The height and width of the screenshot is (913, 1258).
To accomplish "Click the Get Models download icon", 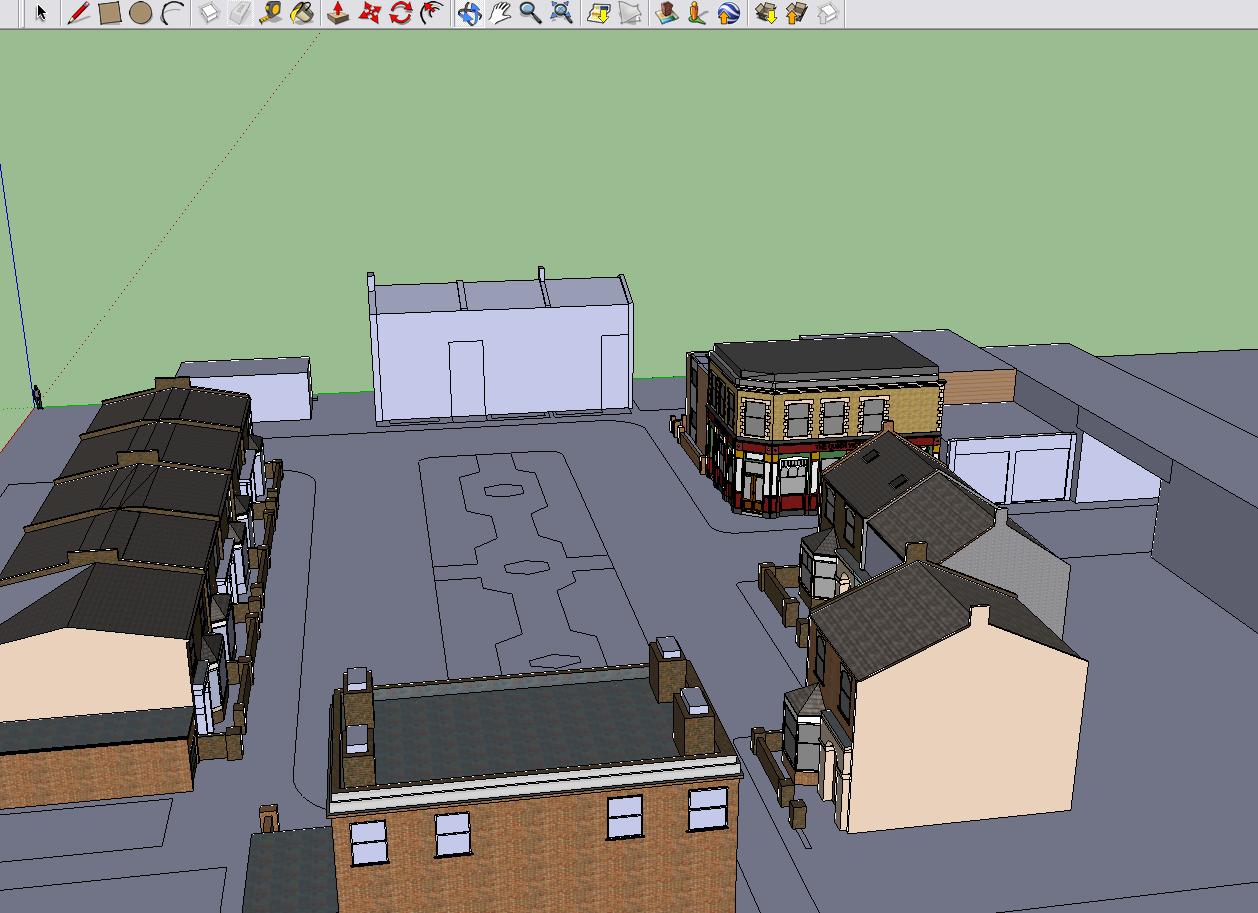I will 766,13.
